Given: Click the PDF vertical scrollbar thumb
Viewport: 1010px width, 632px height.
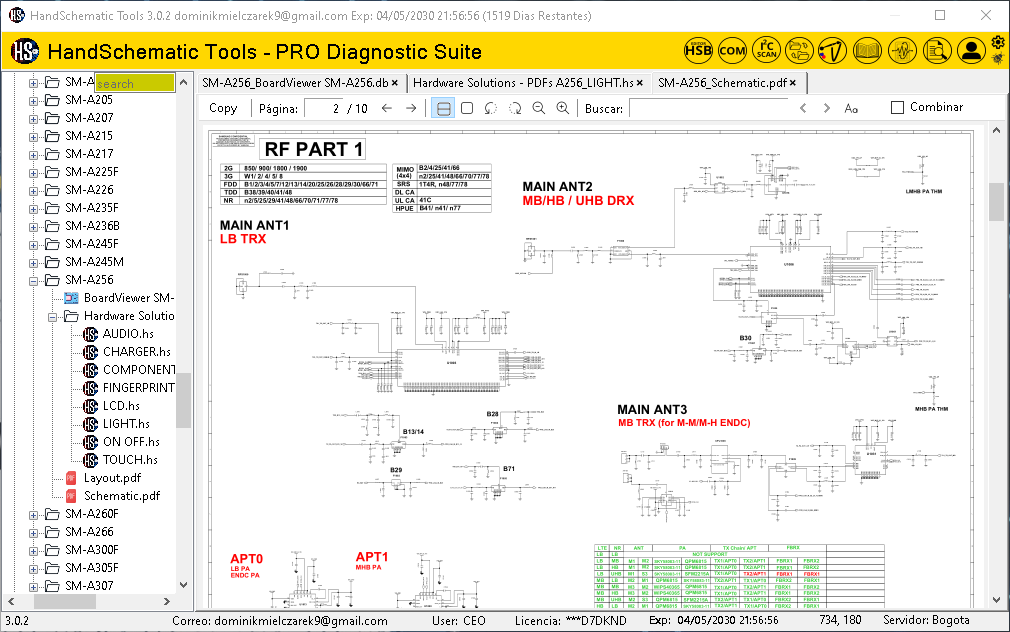Looking at the screenshot, I should coord(996,202).
